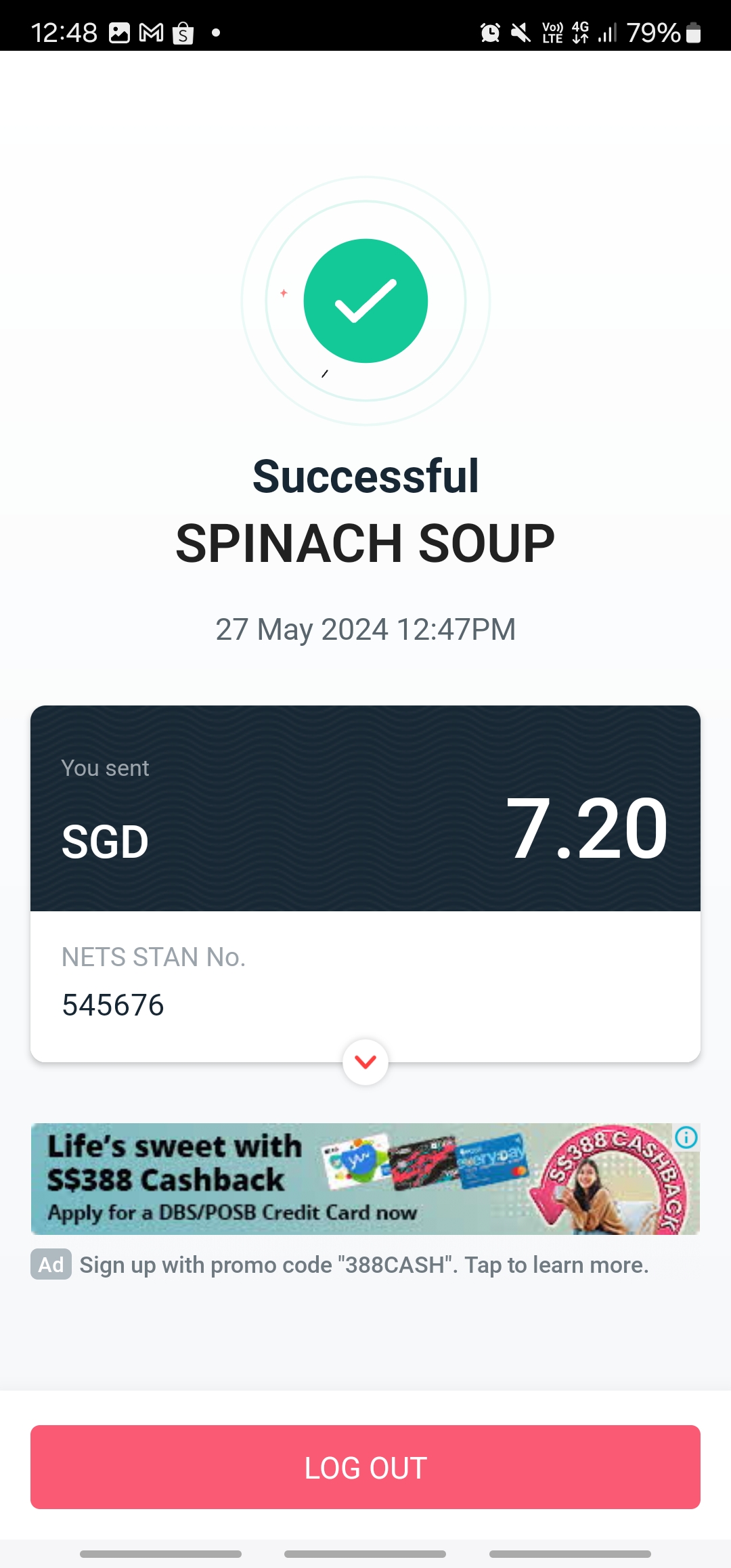Expand transaction details with red chevron
Viewport: 731px width, 1568px height.
pos(365,1062)
